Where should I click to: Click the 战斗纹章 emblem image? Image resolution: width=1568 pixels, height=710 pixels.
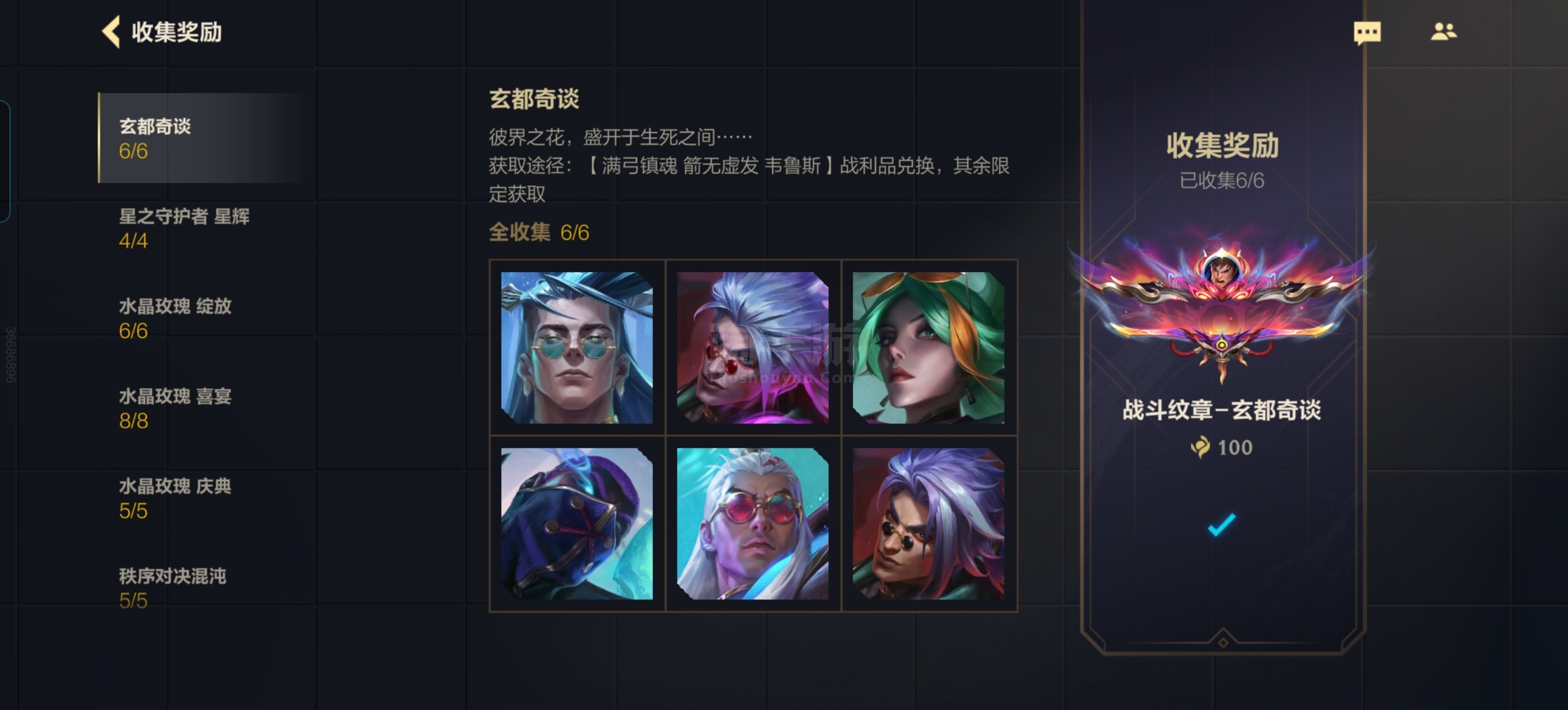pos(1222,308)
